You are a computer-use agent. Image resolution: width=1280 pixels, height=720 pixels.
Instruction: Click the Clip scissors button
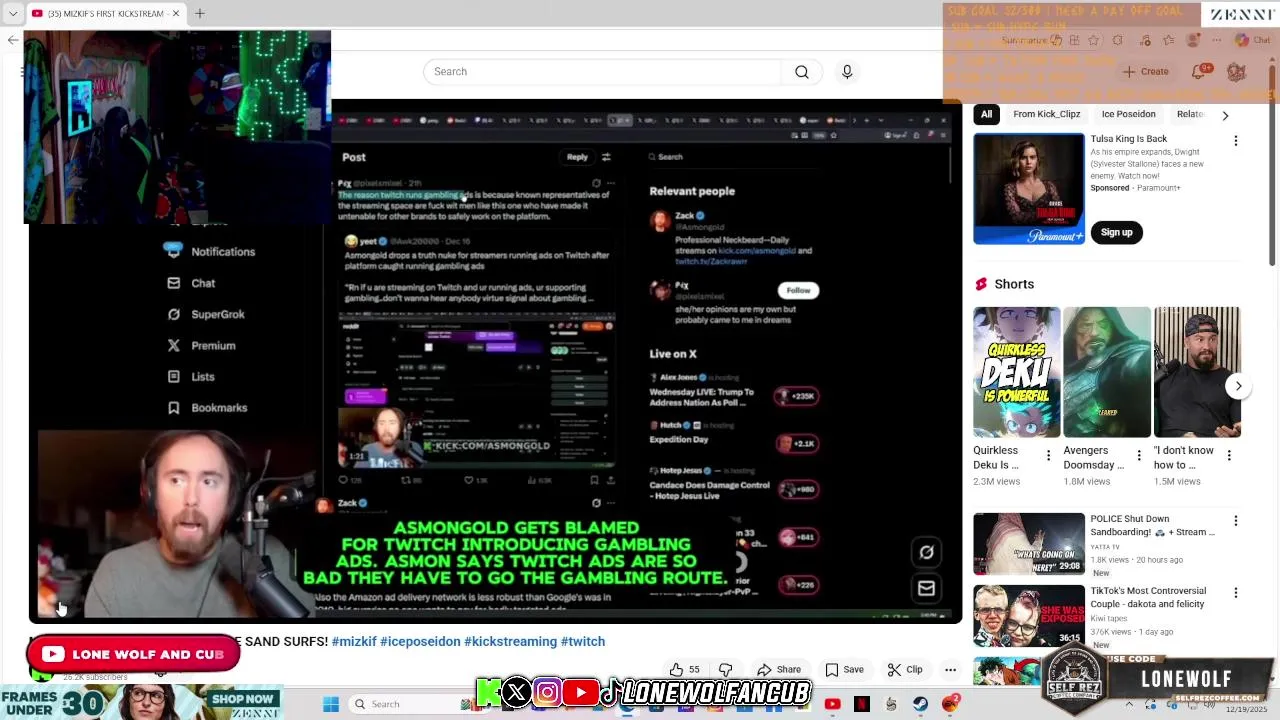tap(905, 670)
